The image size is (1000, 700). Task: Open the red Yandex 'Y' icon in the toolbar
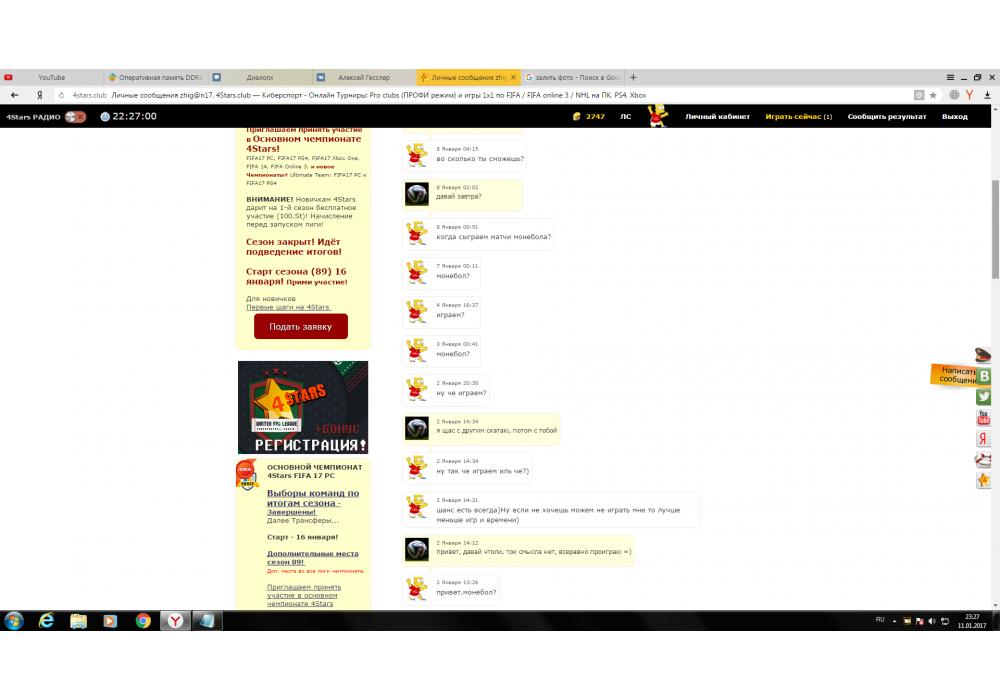[x=969, y=95]
